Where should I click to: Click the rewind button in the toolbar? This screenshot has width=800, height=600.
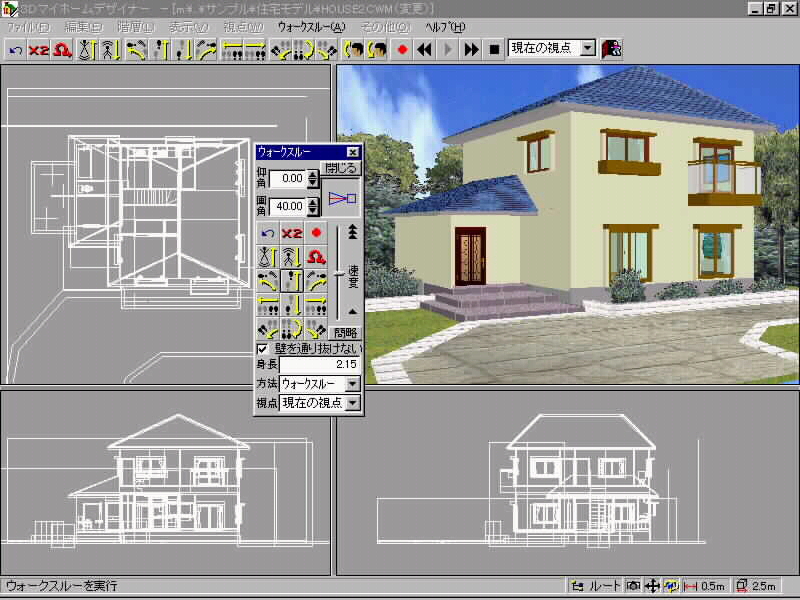coord(424,49)
